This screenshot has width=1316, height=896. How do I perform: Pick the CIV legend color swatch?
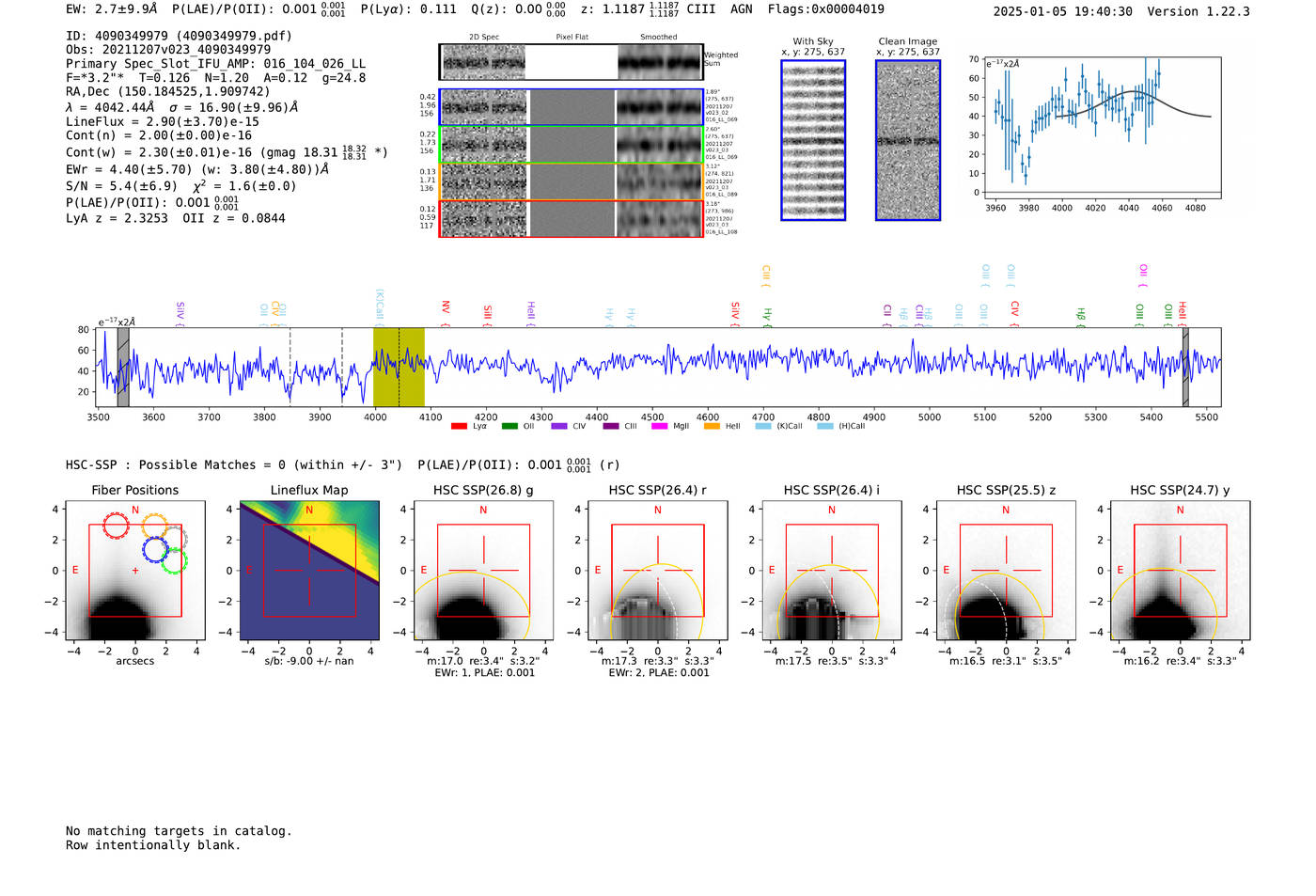(559, 426)
